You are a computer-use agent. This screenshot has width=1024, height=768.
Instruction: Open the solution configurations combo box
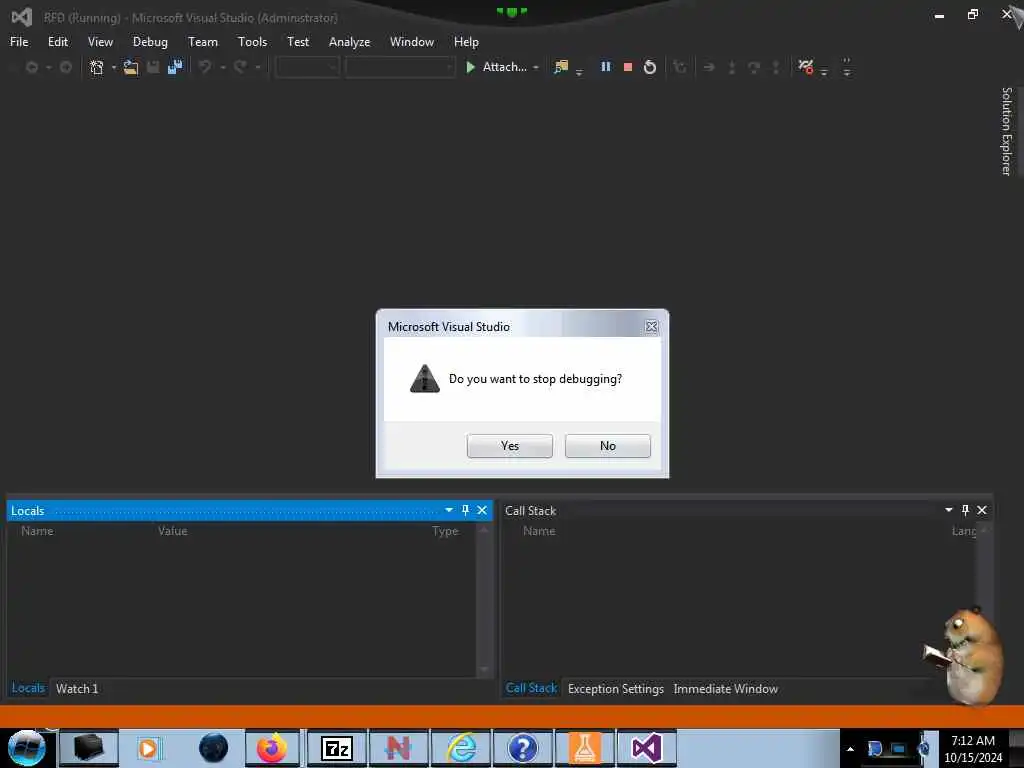[x=307, y=67]
